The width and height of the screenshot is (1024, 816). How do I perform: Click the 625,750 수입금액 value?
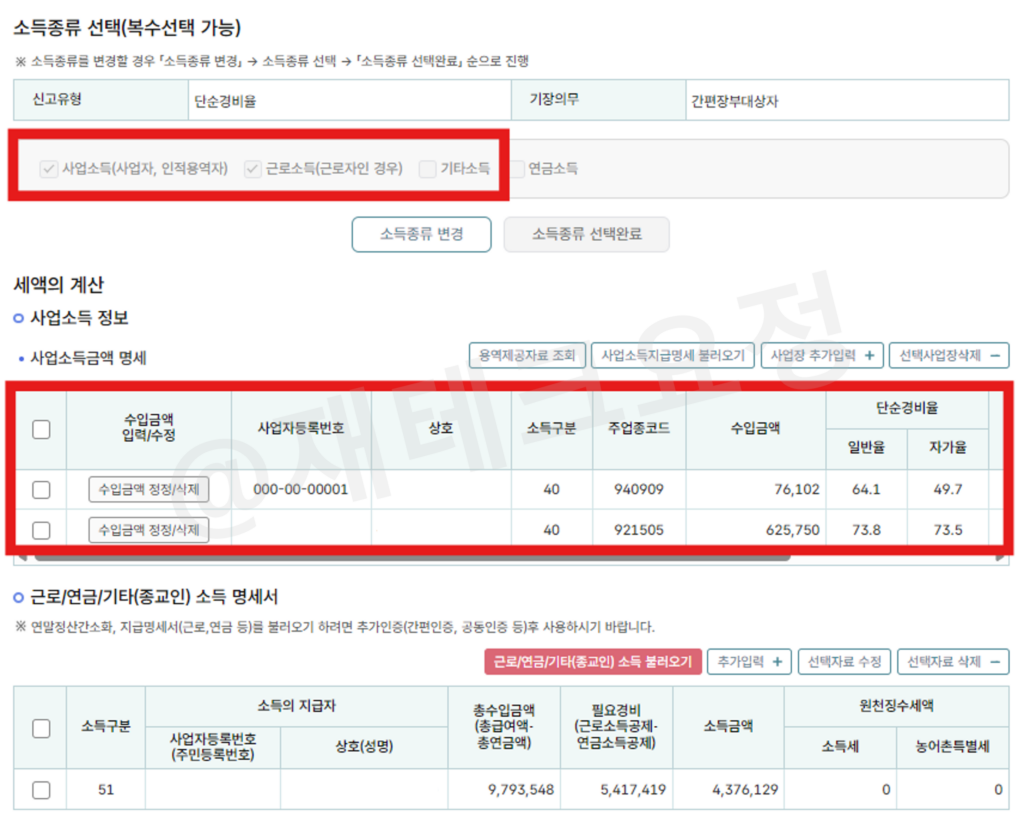point(793,530)
